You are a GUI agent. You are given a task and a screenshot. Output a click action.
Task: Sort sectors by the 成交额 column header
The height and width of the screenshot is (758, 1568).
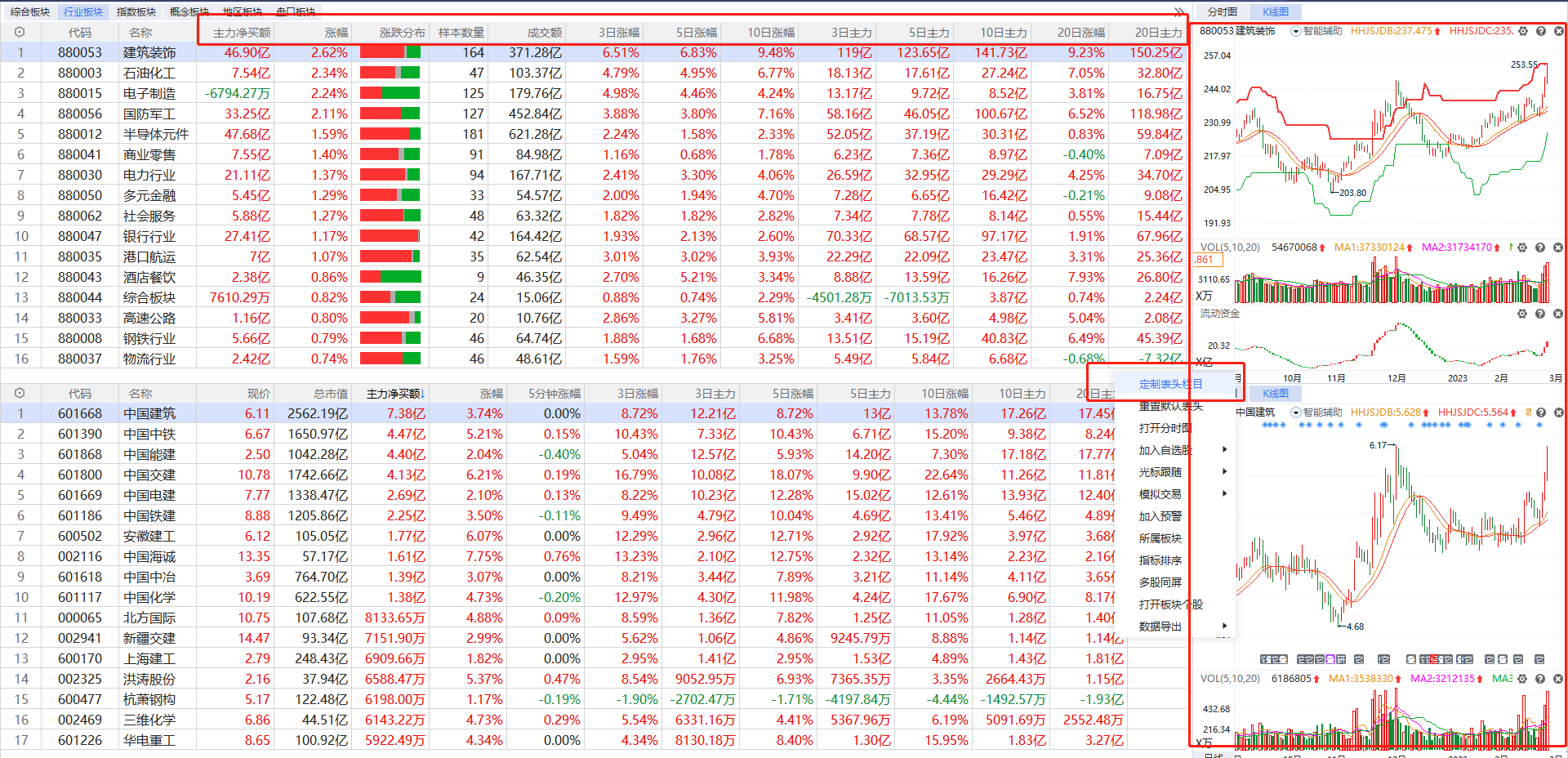[545, 33]
